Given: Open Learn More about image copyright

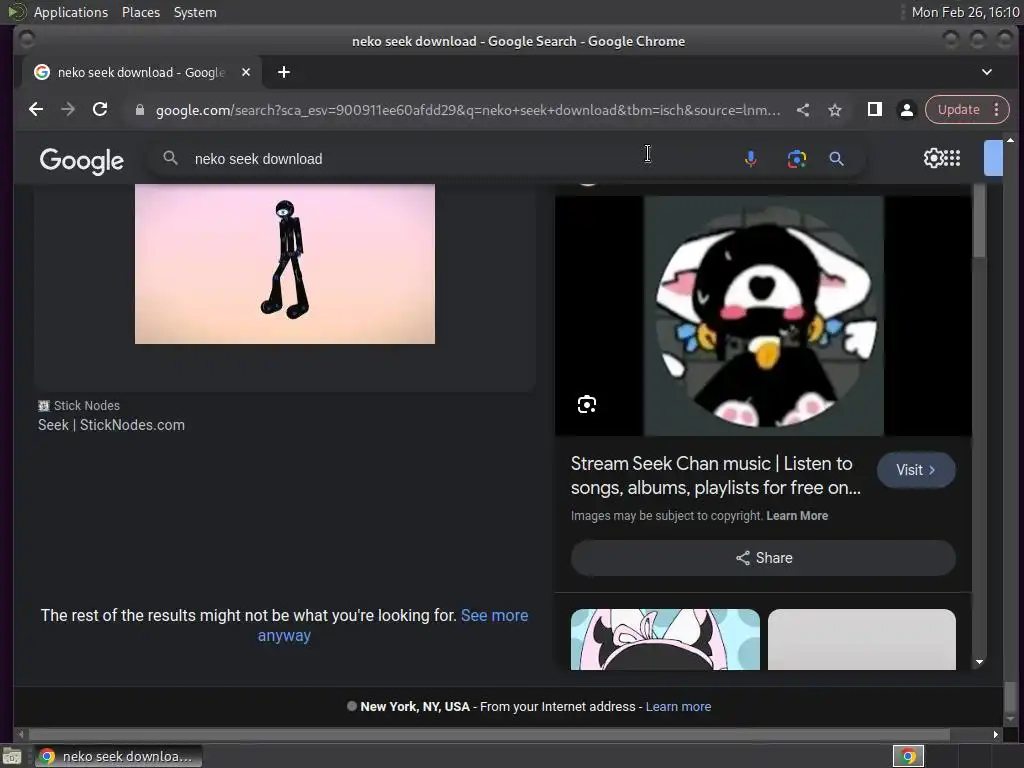Looking at the screenshot, I should 797,516.
